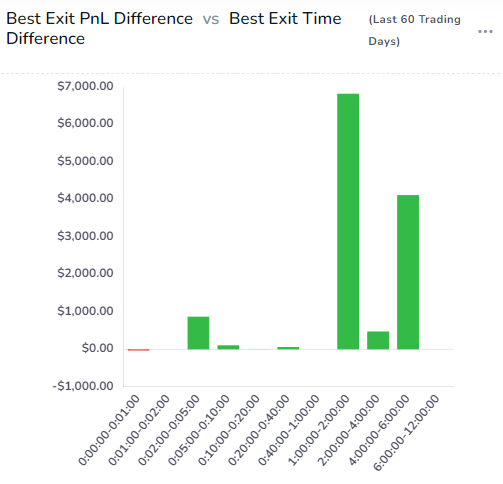Click the 0:02:00-0:05:00 green bar

click(x=198, y=333)
